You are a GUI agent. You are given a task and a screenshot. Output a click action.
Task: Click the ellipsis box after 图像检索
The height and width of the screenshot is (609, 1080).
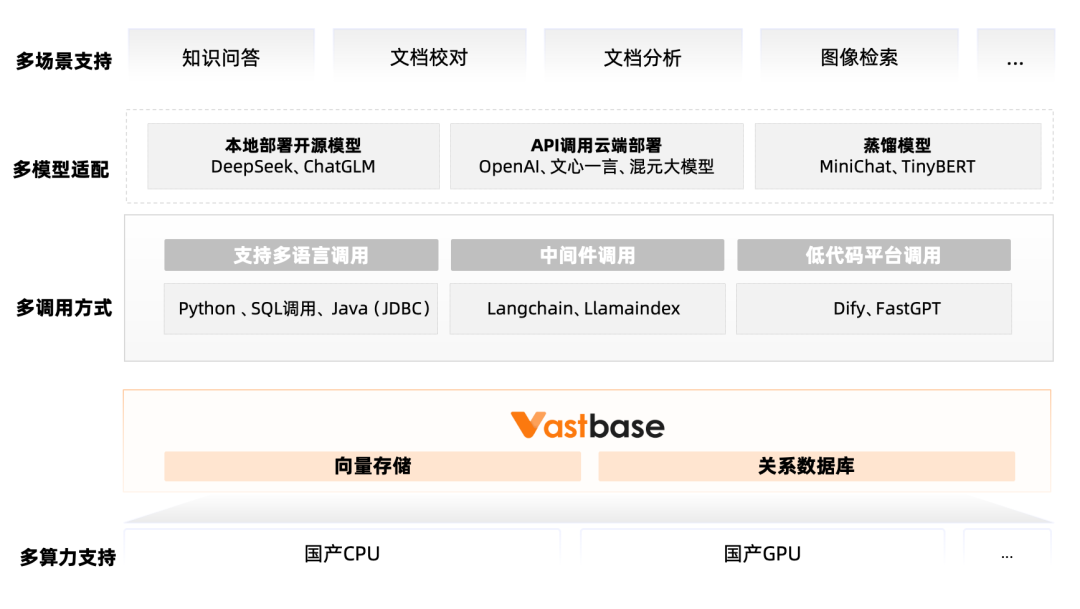[1015, 56]
